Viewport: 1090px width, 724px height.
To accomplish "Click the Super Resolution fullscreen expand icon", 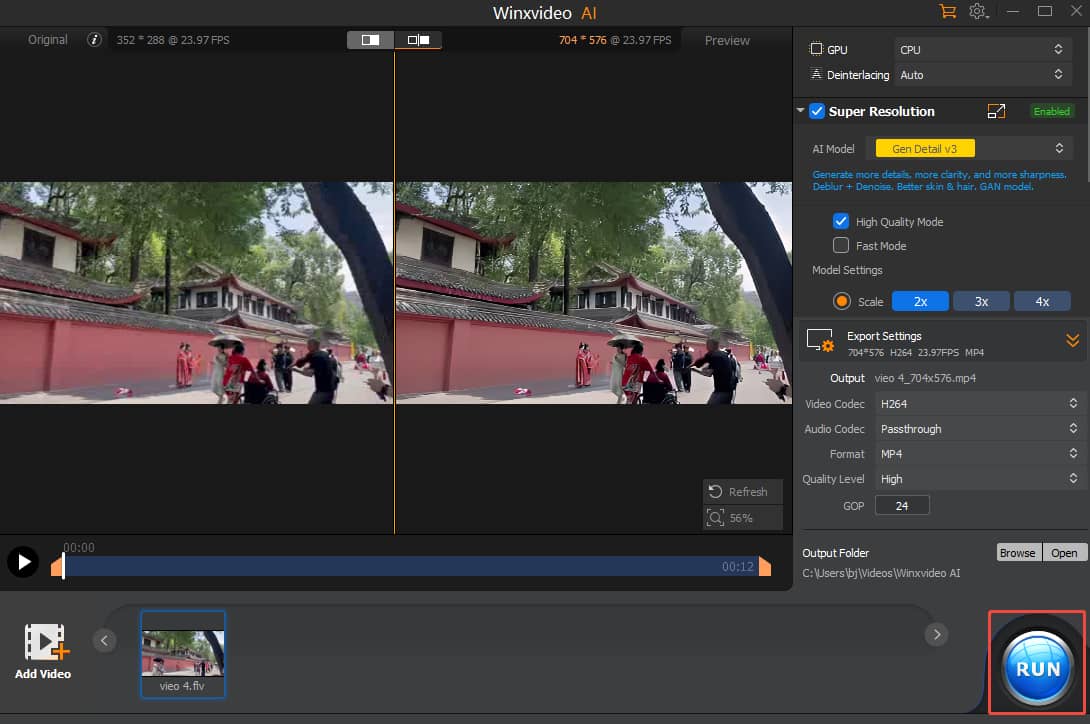I will point(996,111).
